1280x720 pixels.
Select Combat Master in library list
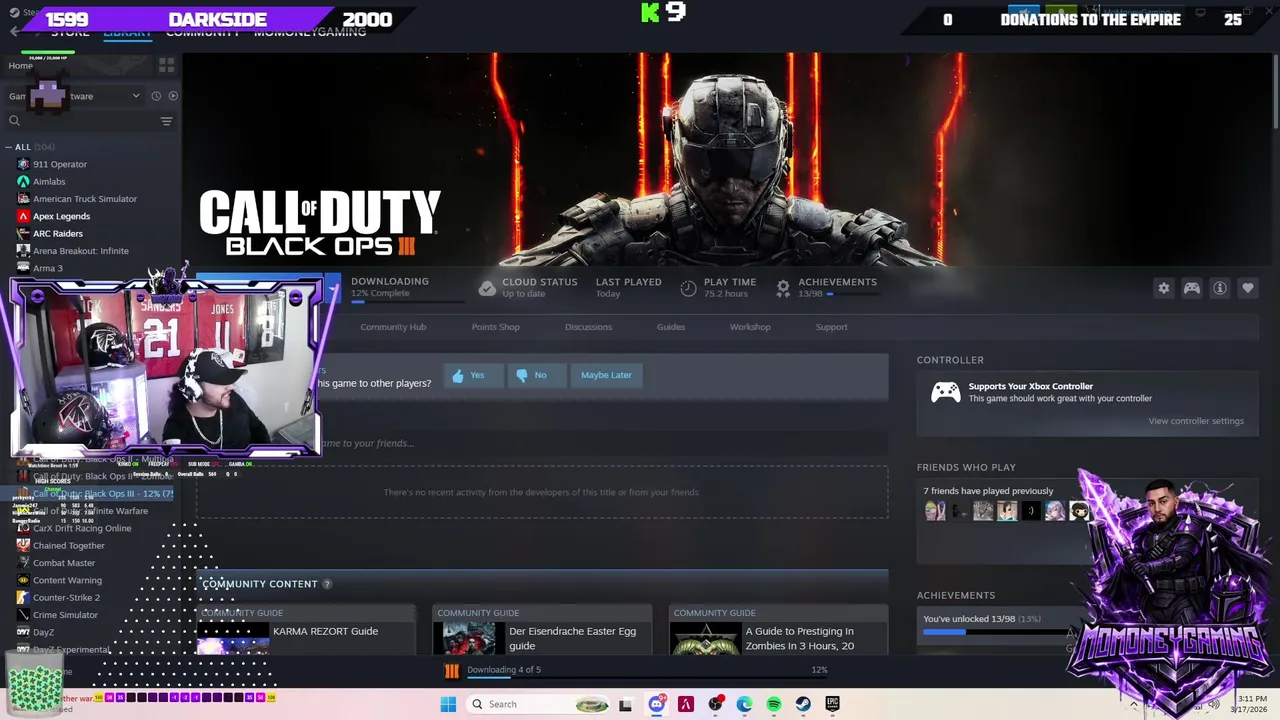(64, 563)
